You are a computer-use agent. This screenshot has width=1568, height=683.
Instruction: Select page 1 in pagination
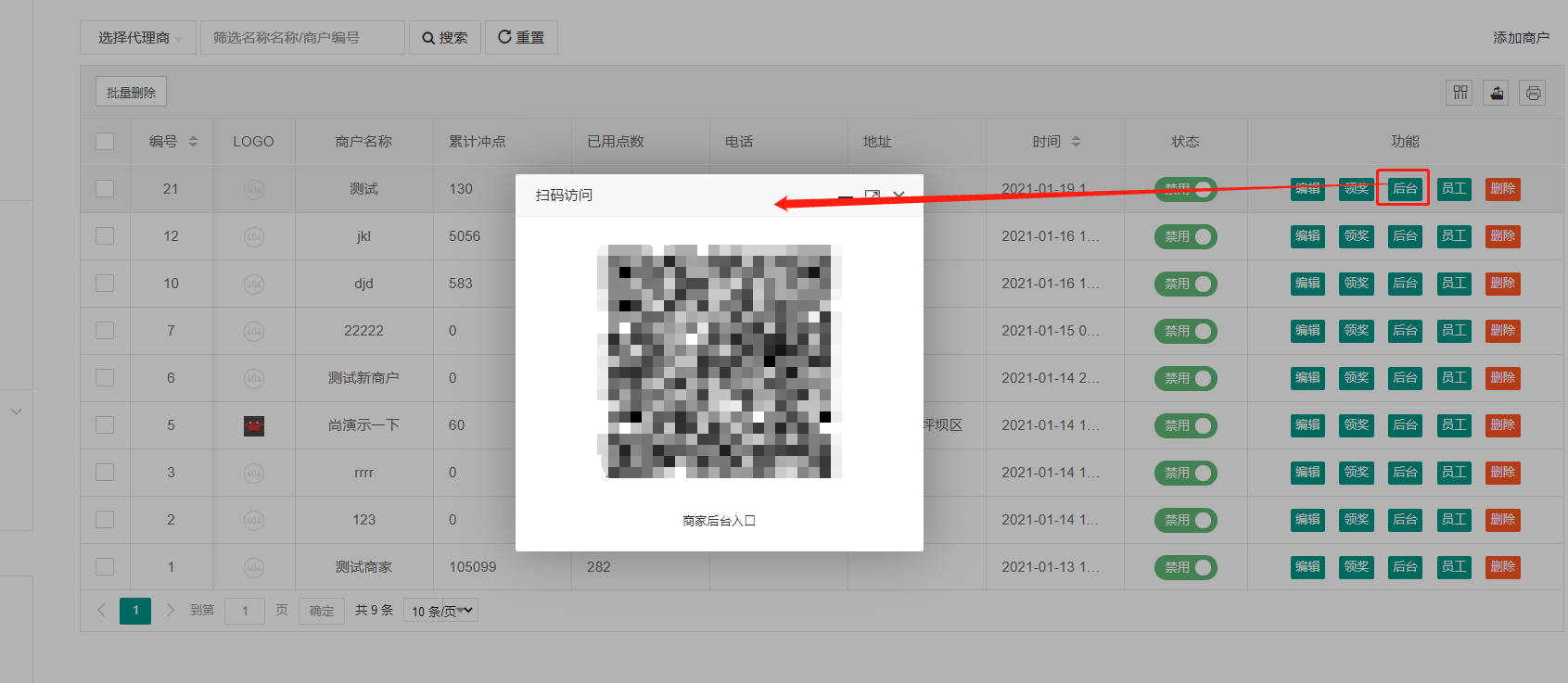[x=135, y=610]
